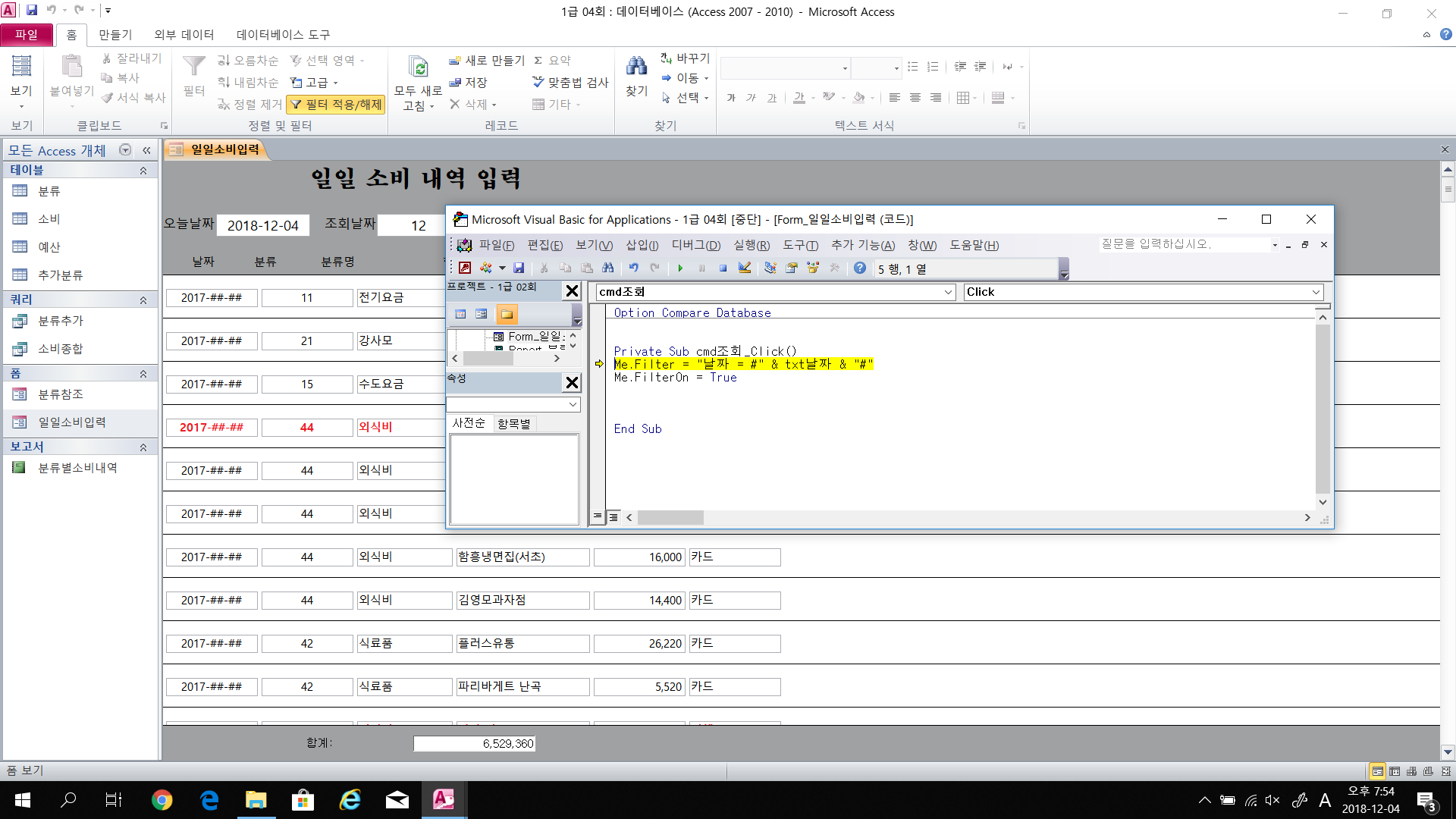Click the VBA Run (continue) play icon
Image resolution: width=1456 pixels, height=819 pixels.
[680, 268]
